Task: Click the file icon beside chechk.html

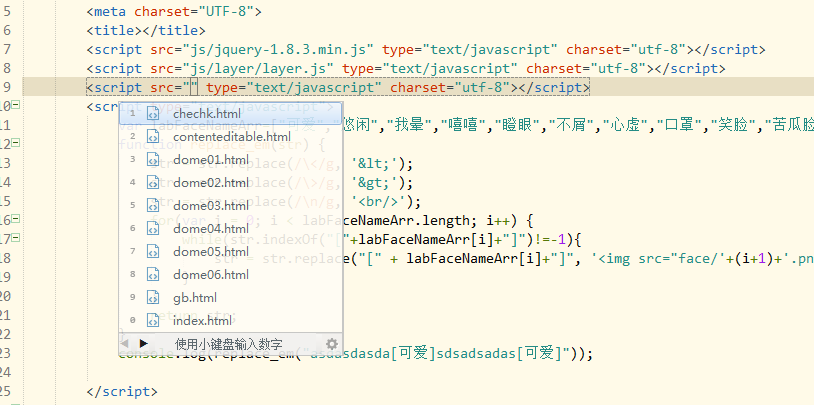Action: tap(153, 113)
